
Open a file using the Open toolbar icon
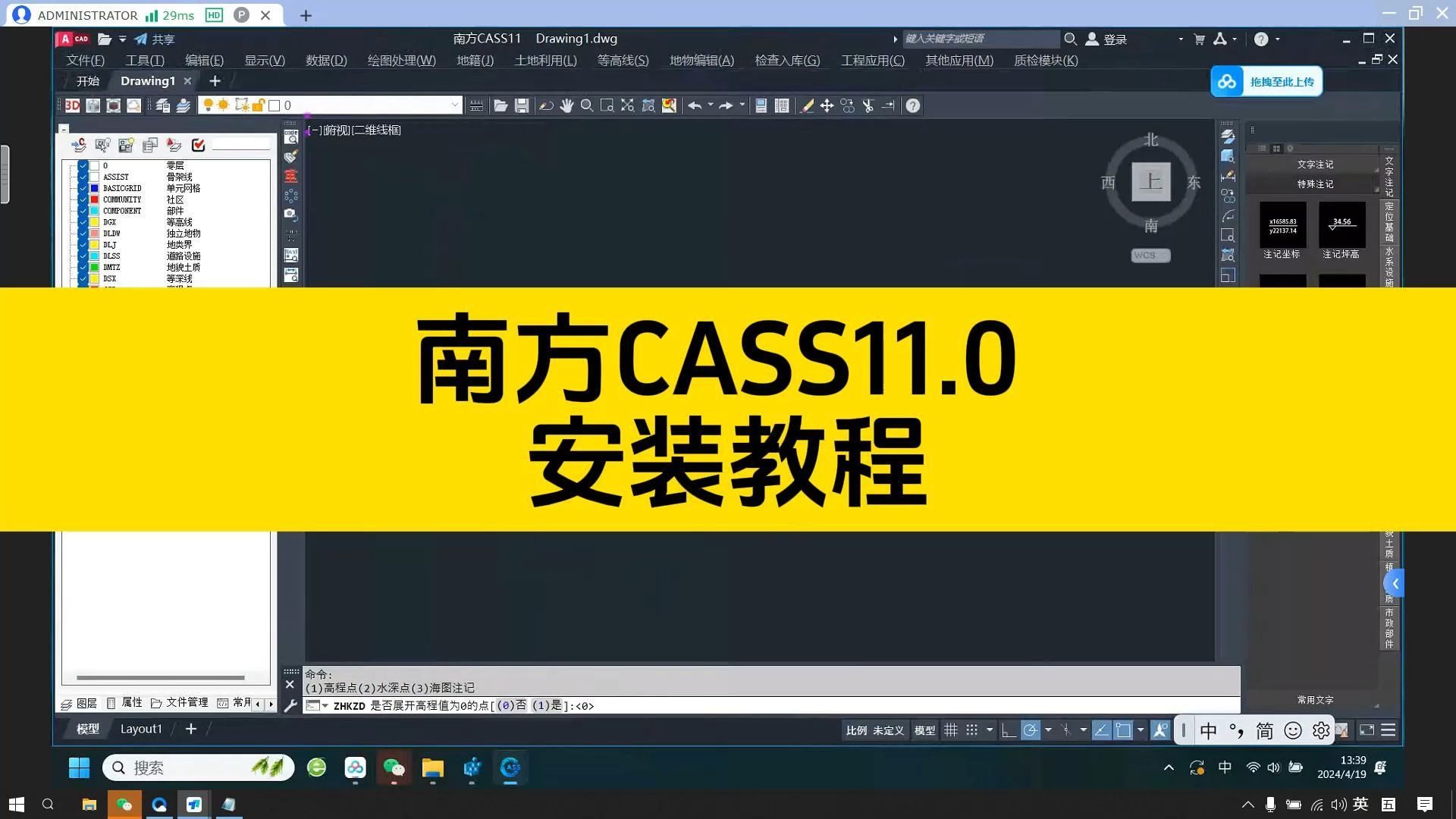500,105
